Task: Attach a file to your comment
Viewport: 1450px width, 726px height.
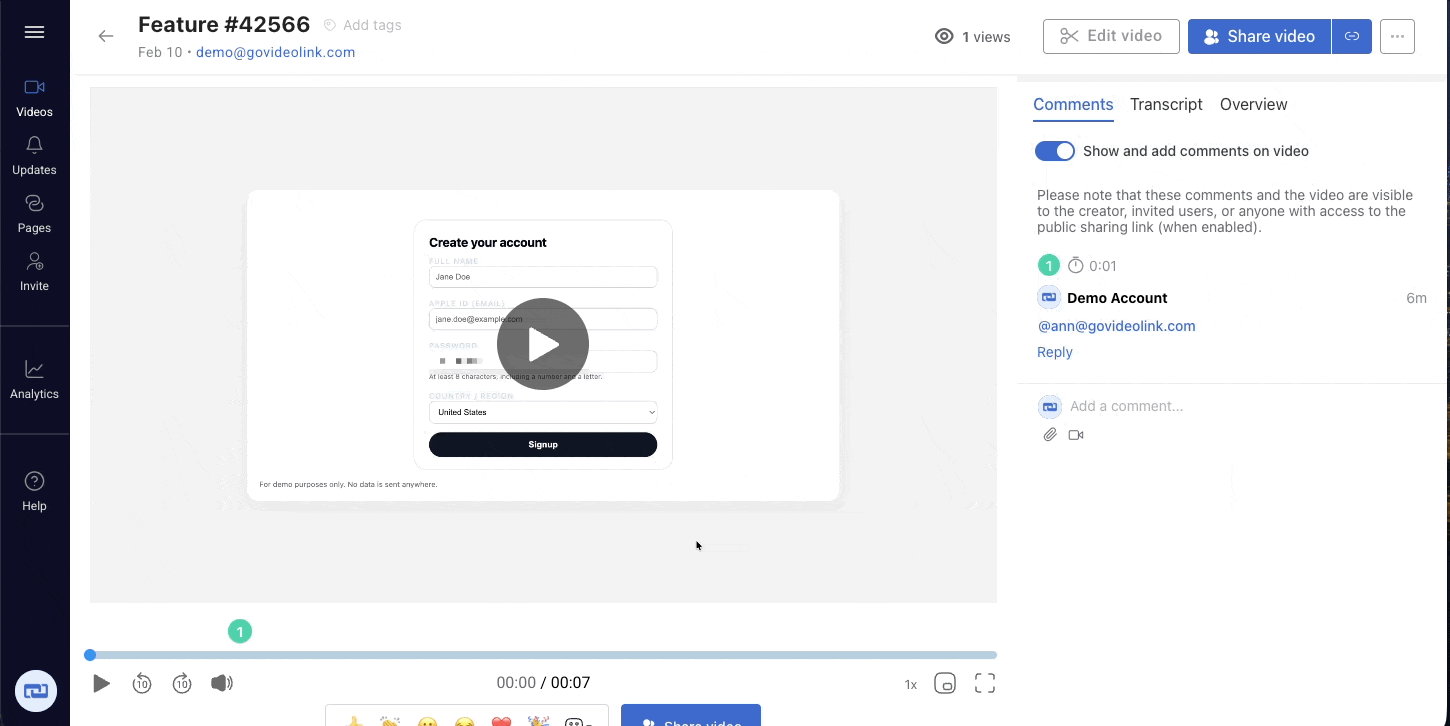Action: click(x=1050, y=434)
